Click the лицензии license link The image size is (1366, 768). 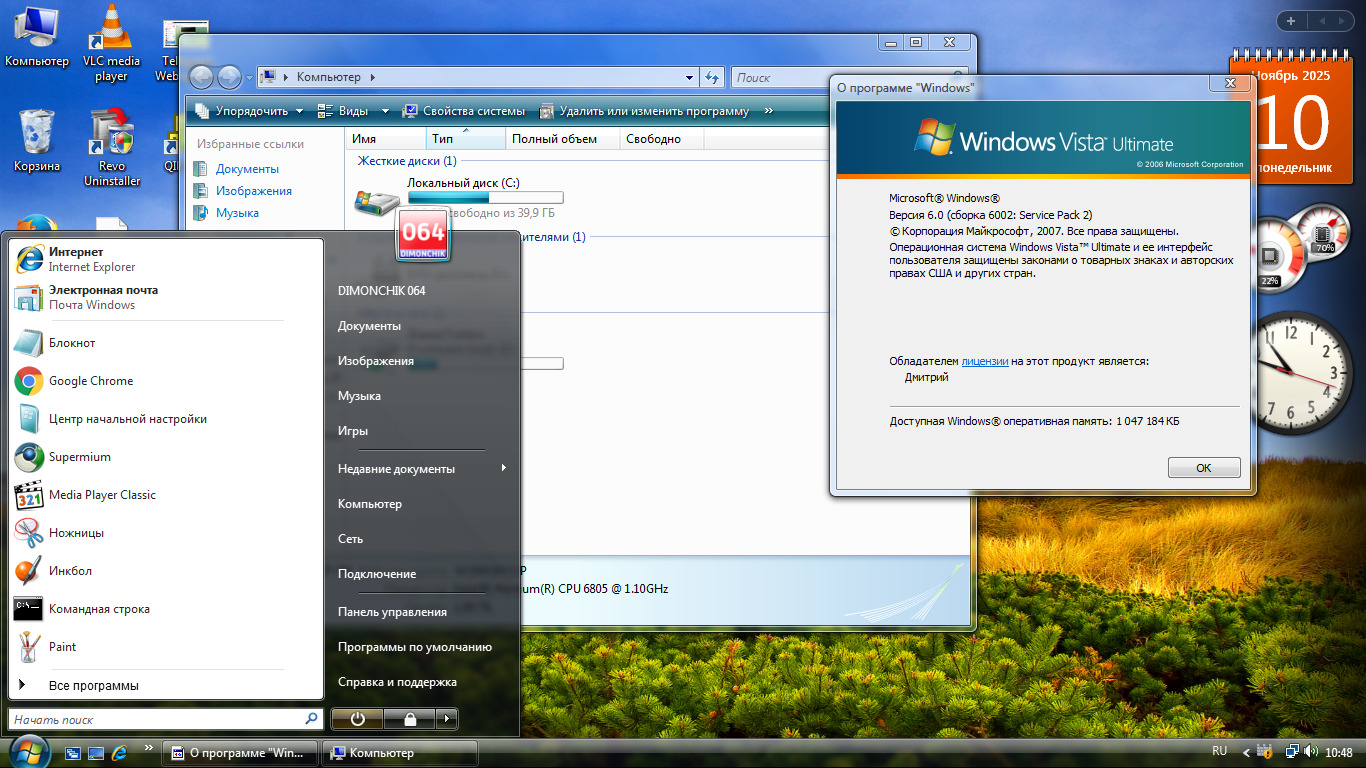(x=984, y=361)
